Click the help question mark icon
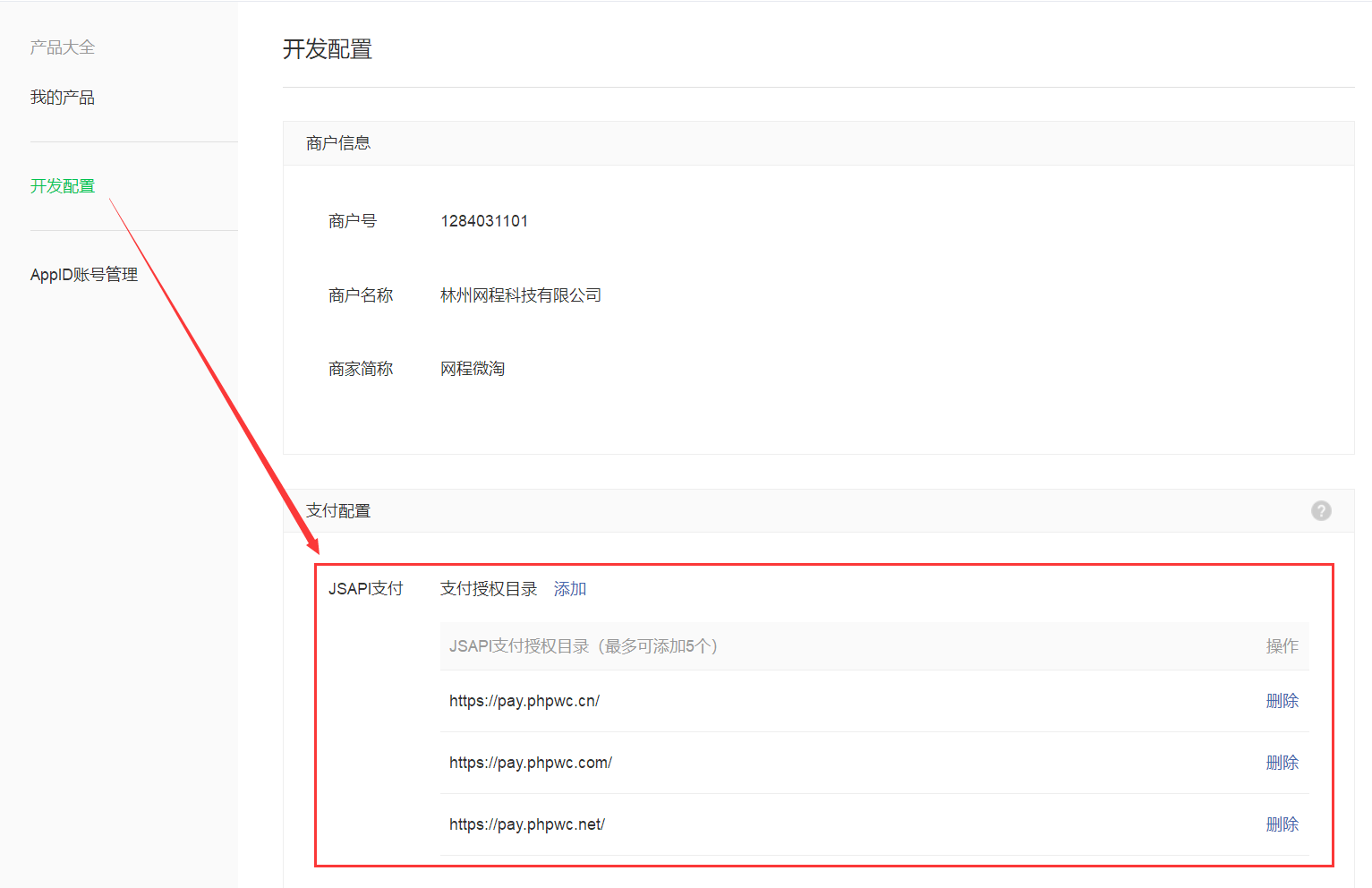This screenshot has height=888, width=1372. pyautogui.click(x=1321, y=510)
